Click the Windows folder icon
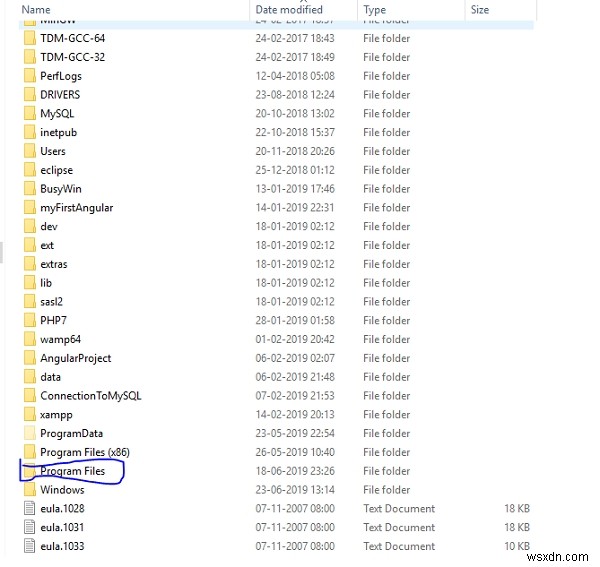The width and height of the screenshot is (600, 567). (x=29, y=490)
